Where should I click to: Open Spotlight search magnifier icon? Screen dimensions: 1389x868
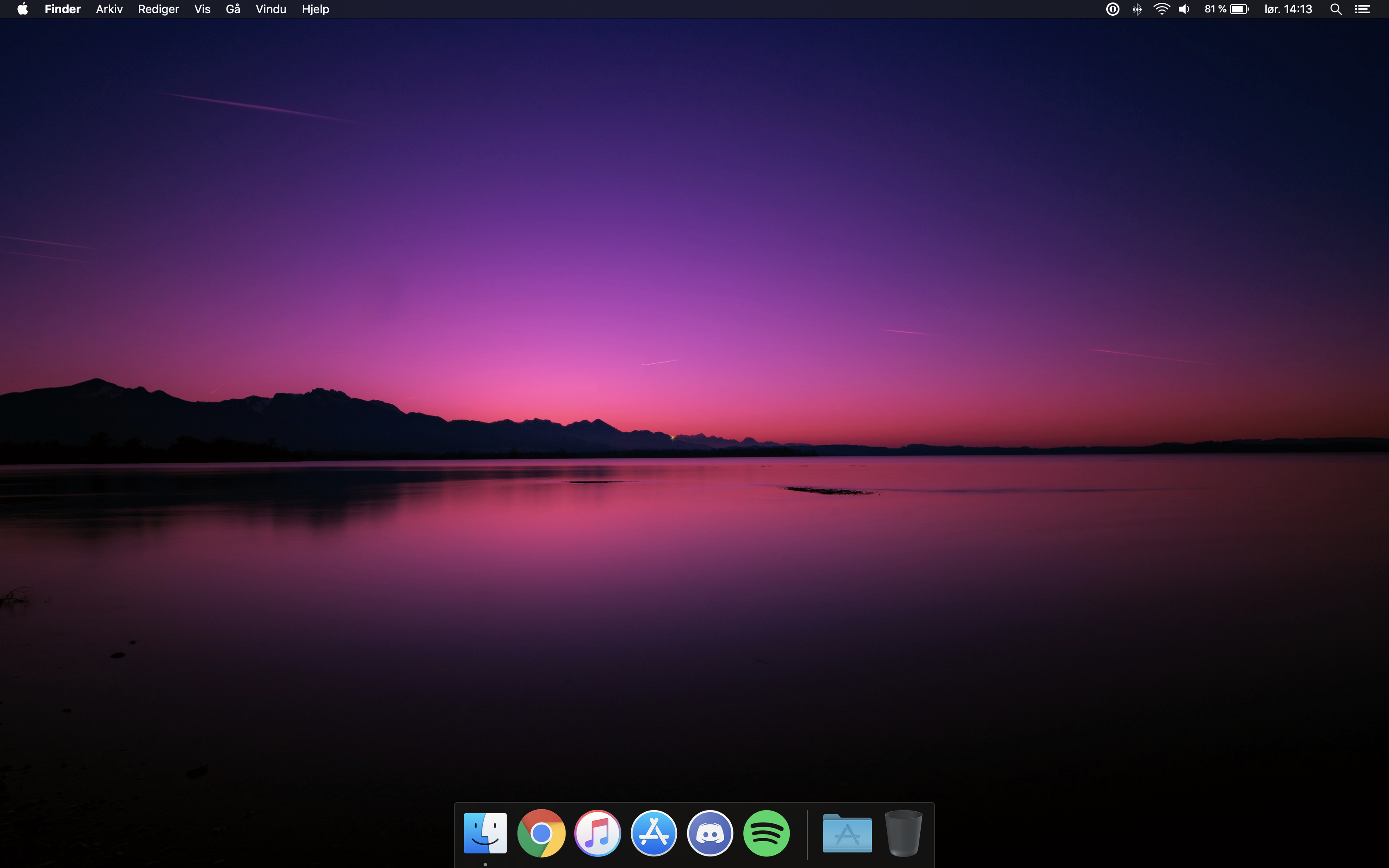(1336, 9)
